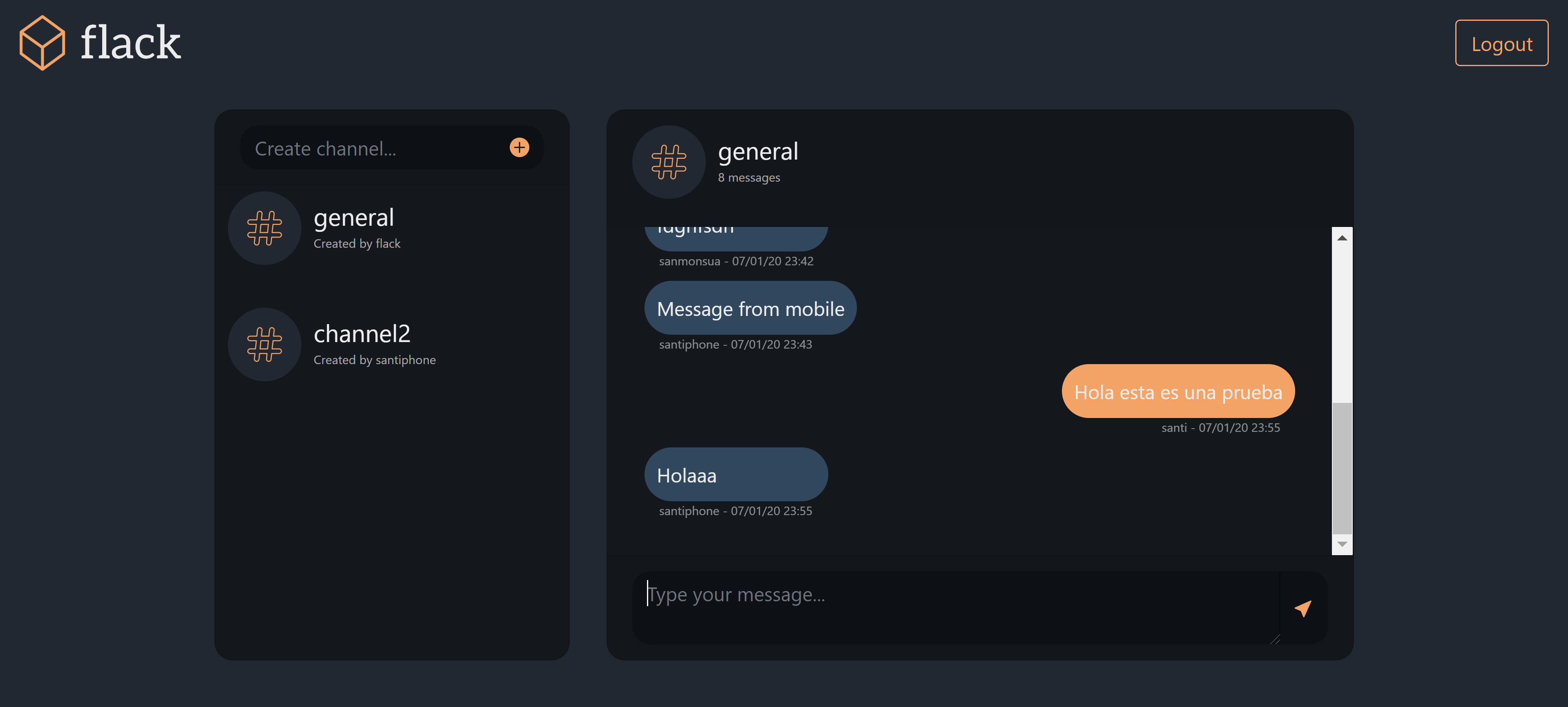This screenshot has width=1568, height=707.
Task: Open the general channel from the list
Action: (x=392, y=228)
